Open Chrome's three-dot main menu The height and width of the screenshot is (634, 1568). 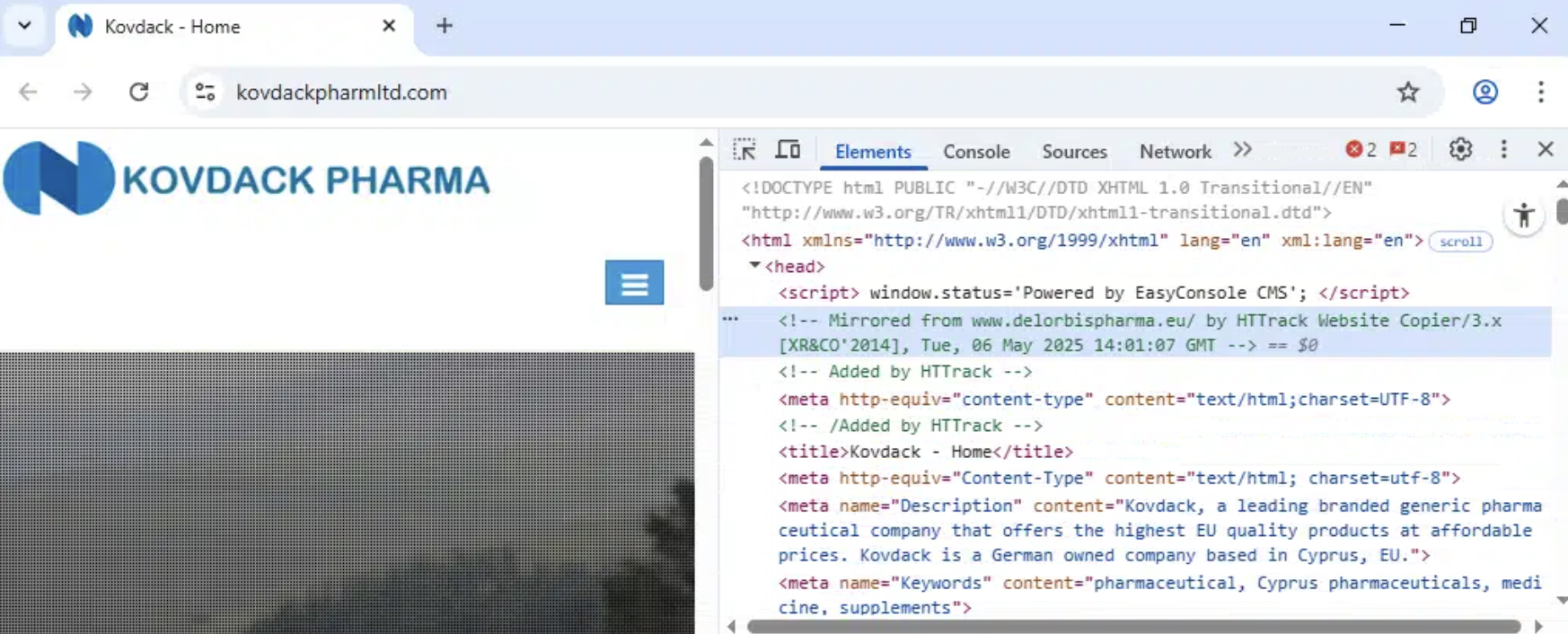1541,92
